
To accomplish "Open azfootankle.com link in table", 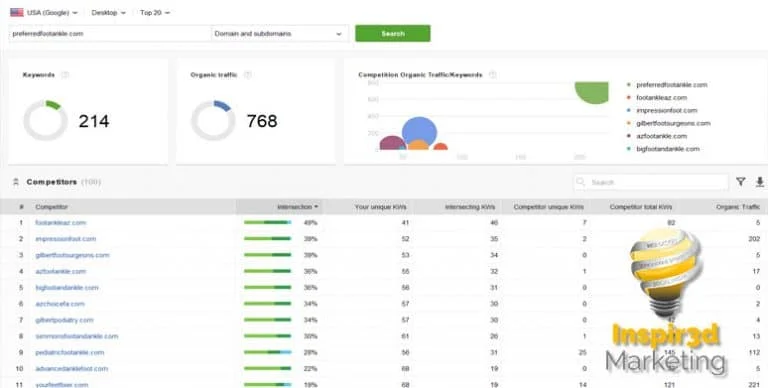I will tap(60, 271).
